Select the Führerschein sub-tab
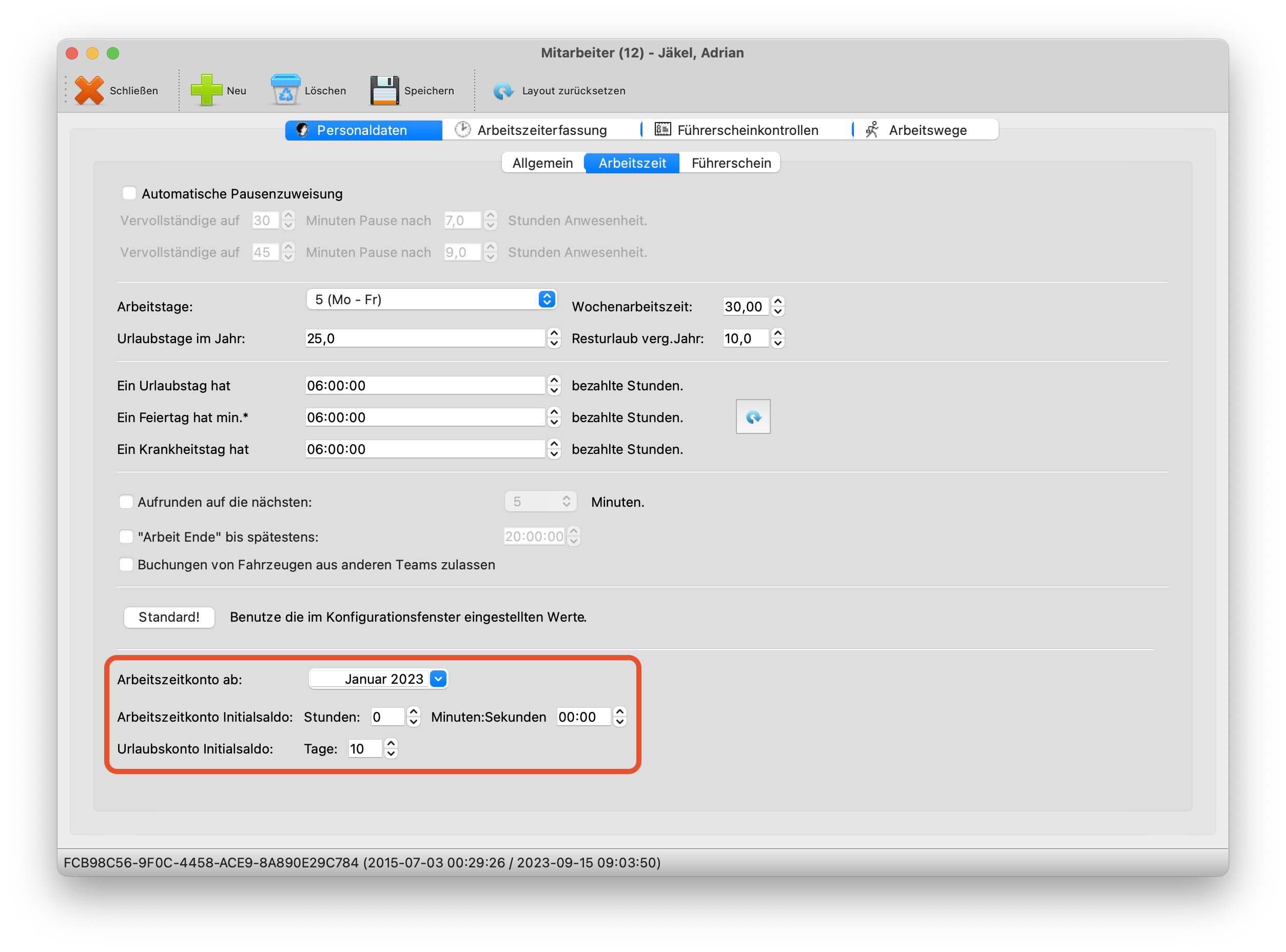The height and width of the screenshot is (952, 1286). pyautogui.click(x=730, y=163)
